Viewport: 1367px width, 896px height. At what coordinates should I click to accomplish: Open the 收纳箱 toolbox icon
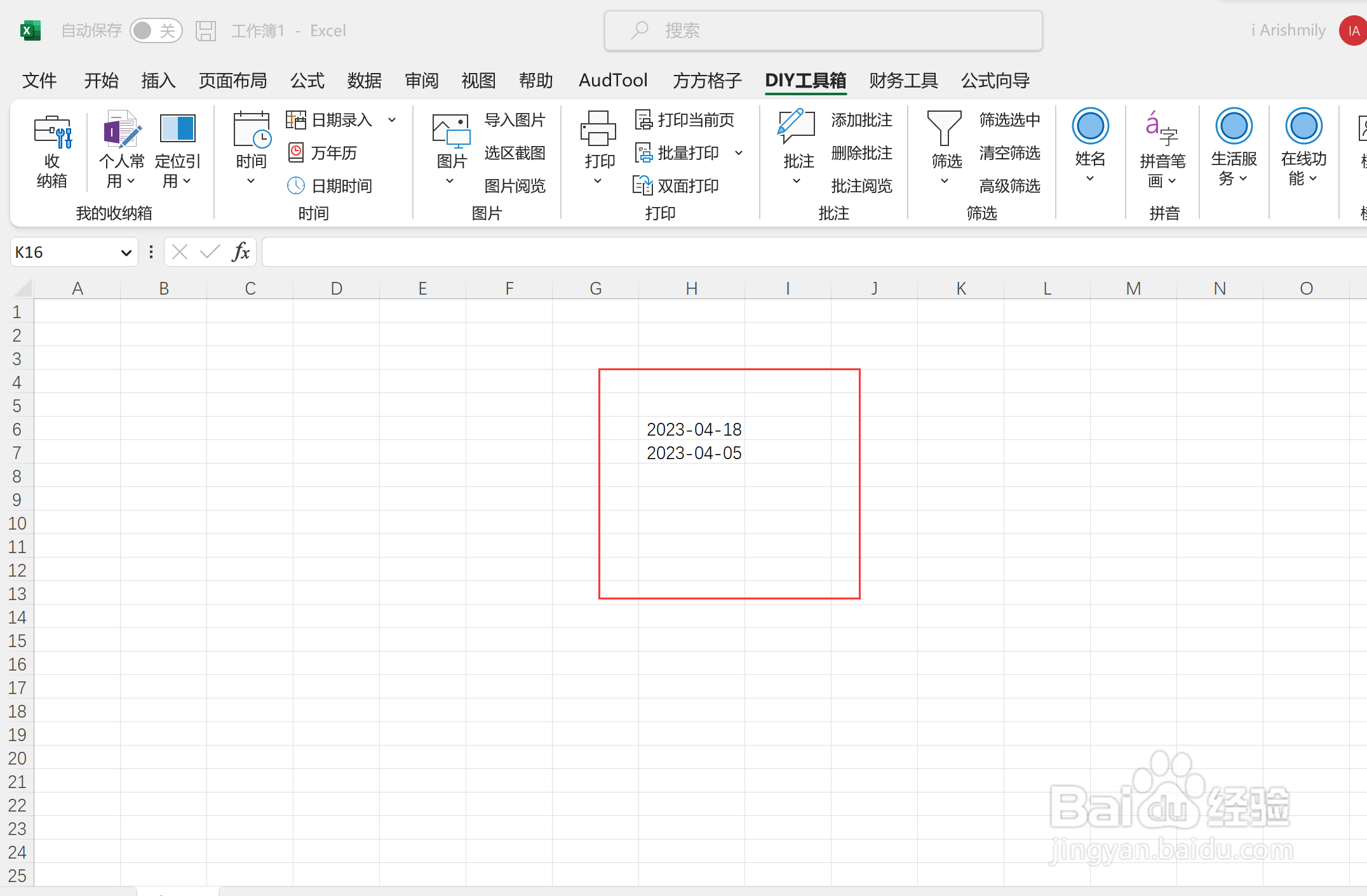pos(52,131)
